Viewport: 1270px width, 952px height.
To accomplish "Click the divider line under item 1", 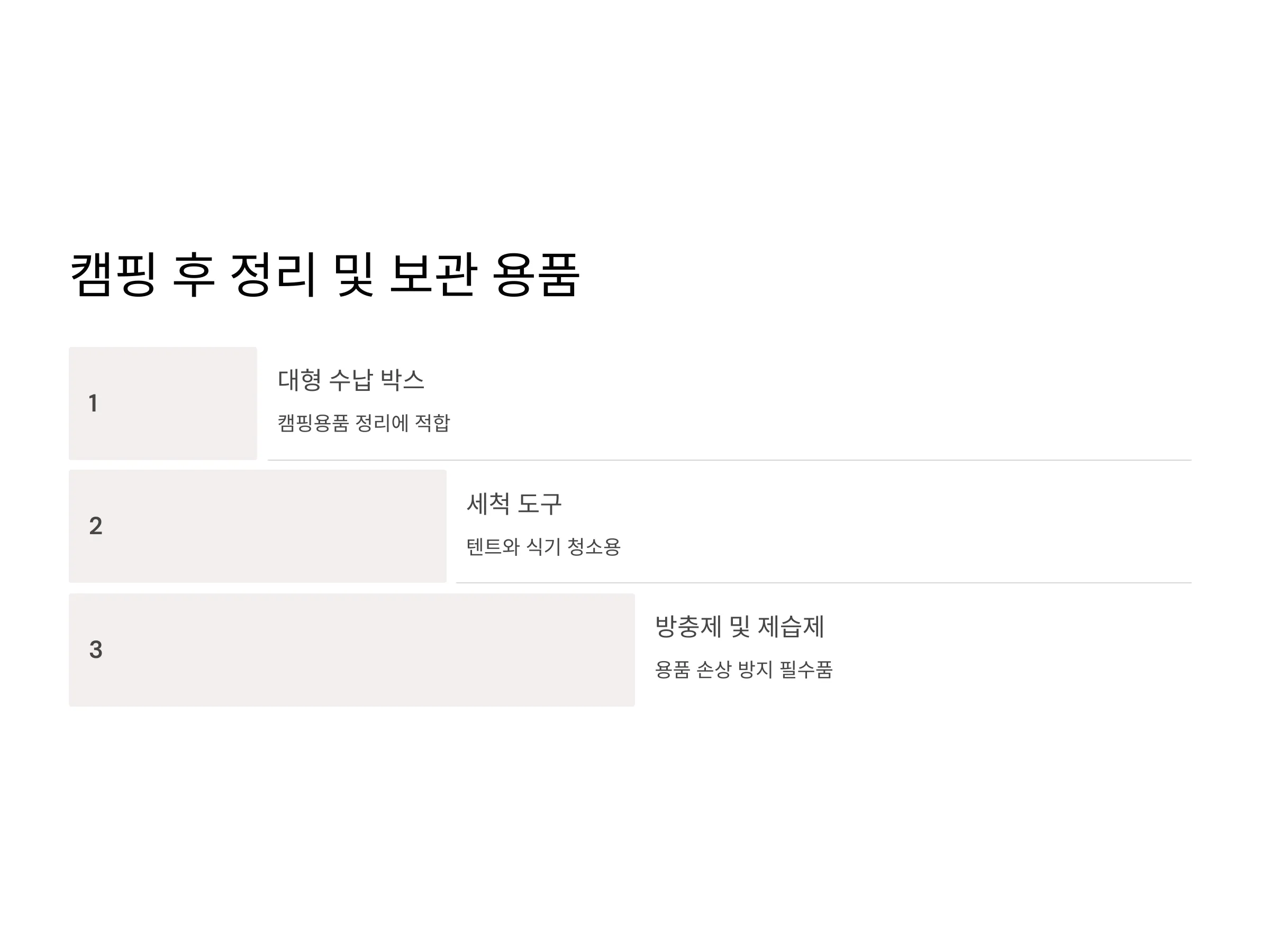I will coord(730,460).
